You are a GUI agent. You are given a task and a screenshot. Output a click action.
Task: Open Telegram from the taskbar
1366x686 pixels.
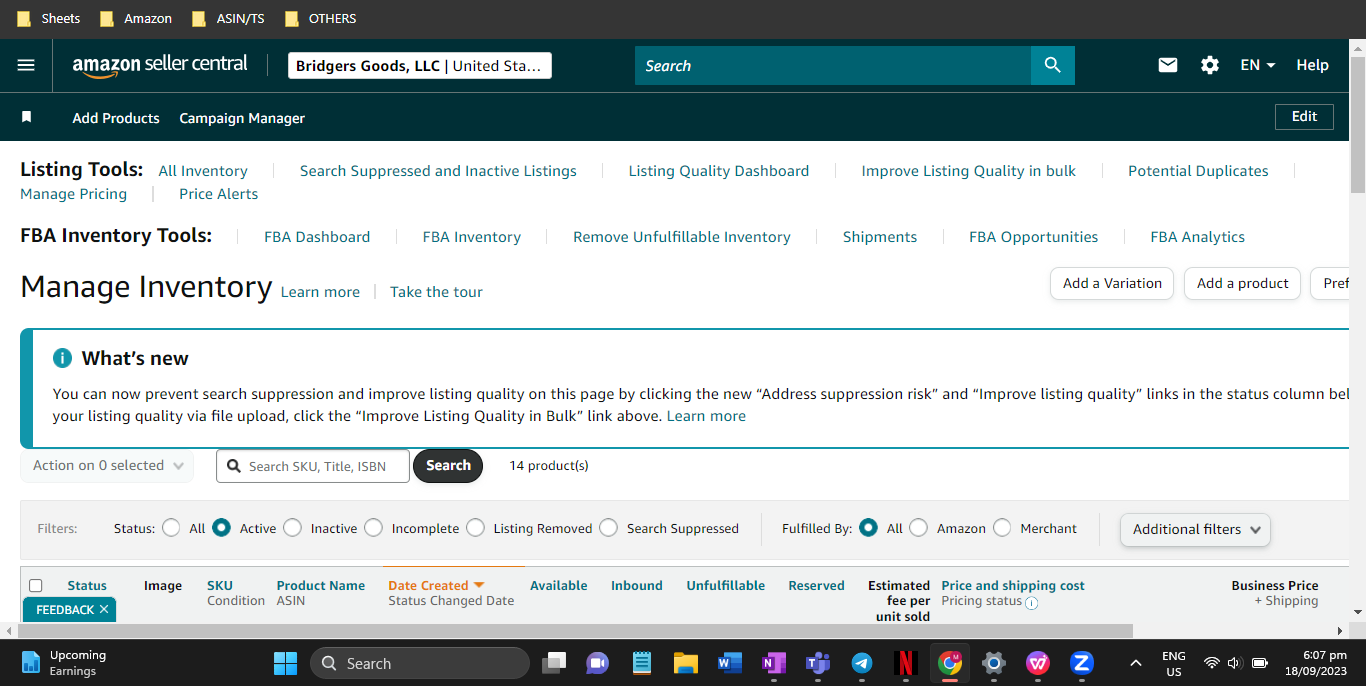[x=862, y=663]
